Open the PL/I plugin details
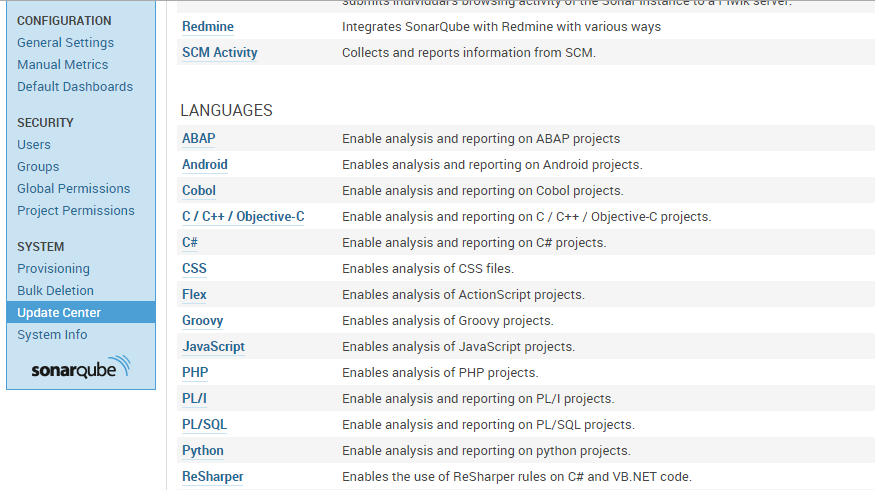The width and height of the screenshot is (875, 490). point(194,398)
